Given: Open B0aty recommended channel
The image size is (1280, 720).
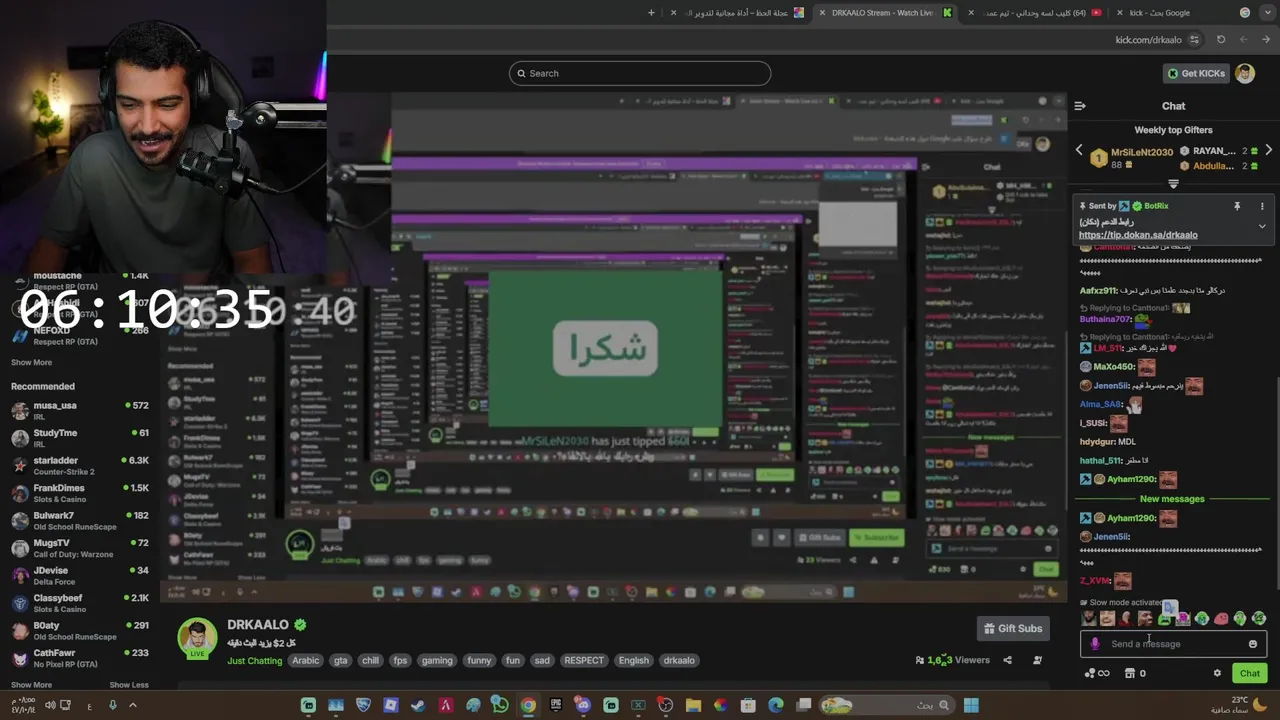Looking at the screenshot, I should [80, 630].
